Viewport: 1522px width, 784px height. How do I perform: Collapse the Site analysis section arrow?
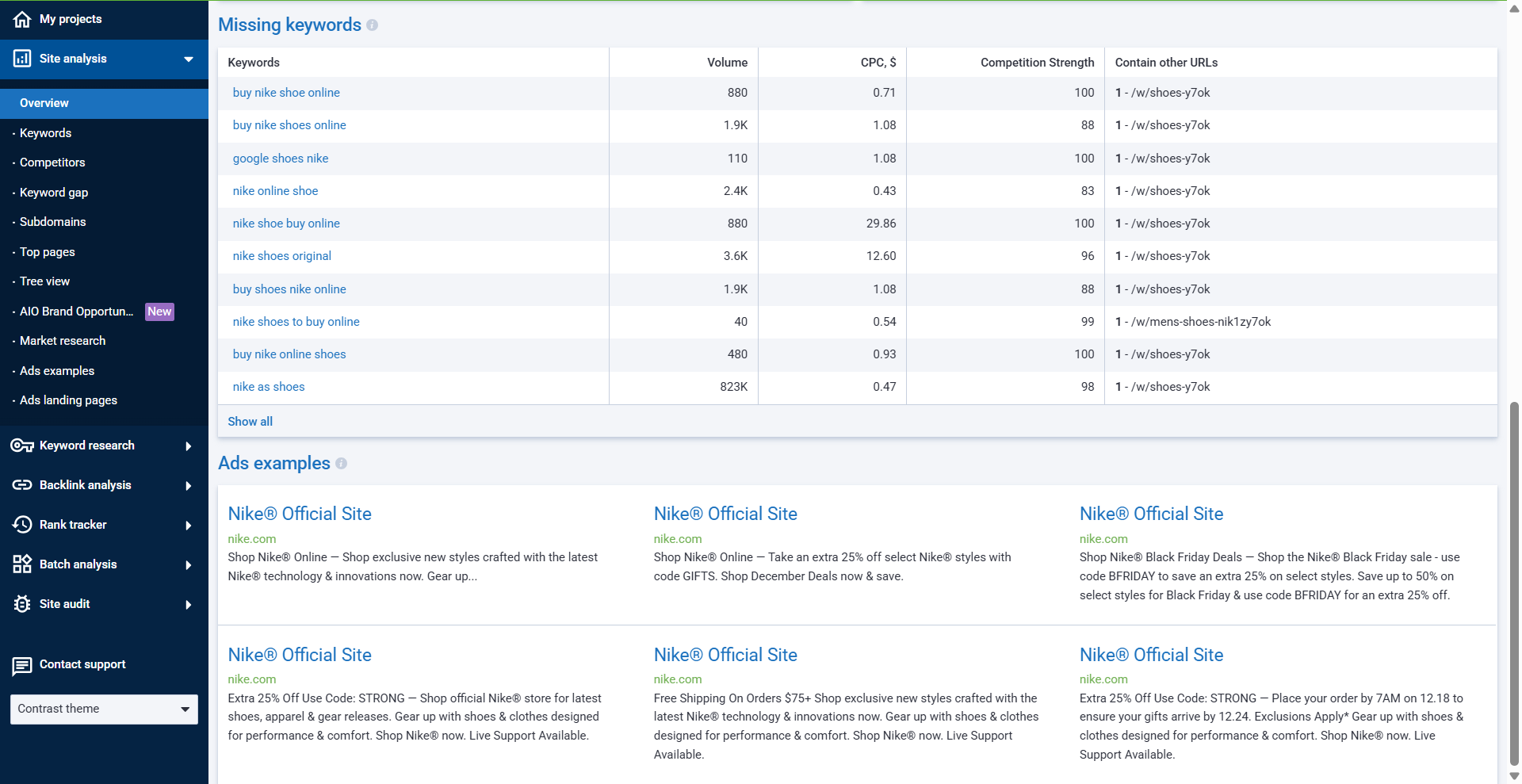click(x=189, y=59)
